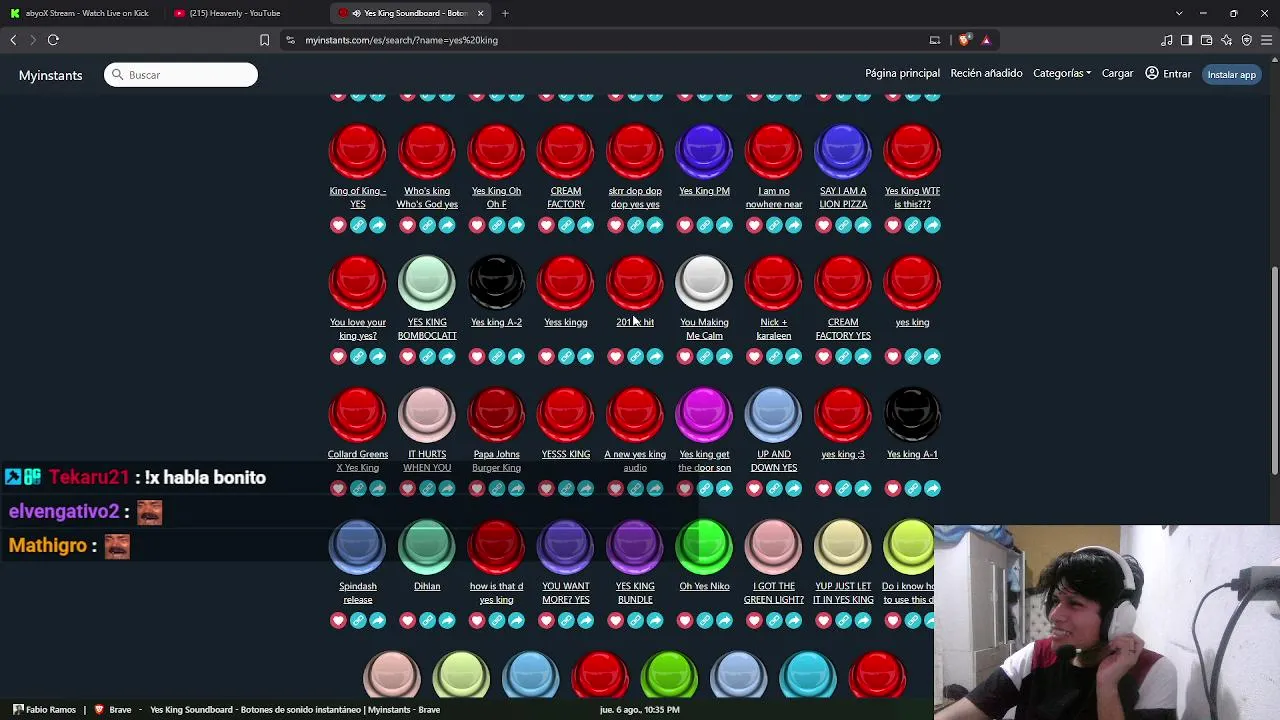
Task: Copy link of 'Spindash release' sound
Action: [358, 621]
